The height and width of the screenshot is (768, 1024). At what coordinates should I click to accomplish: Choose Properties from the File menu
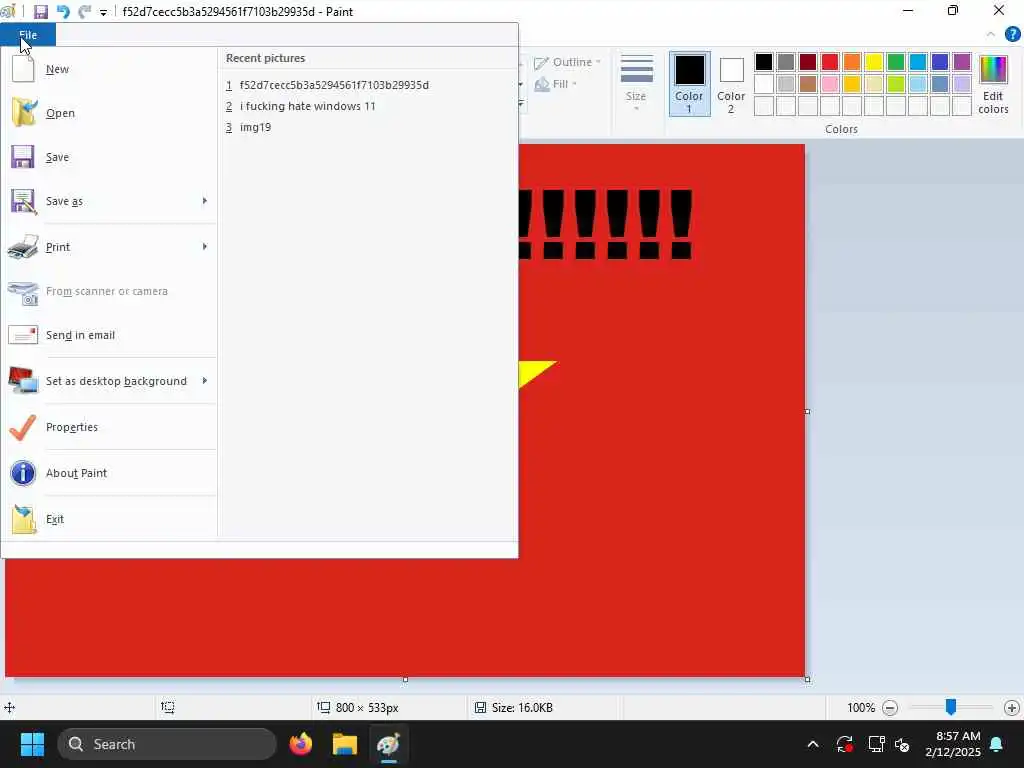pos(110,427)
